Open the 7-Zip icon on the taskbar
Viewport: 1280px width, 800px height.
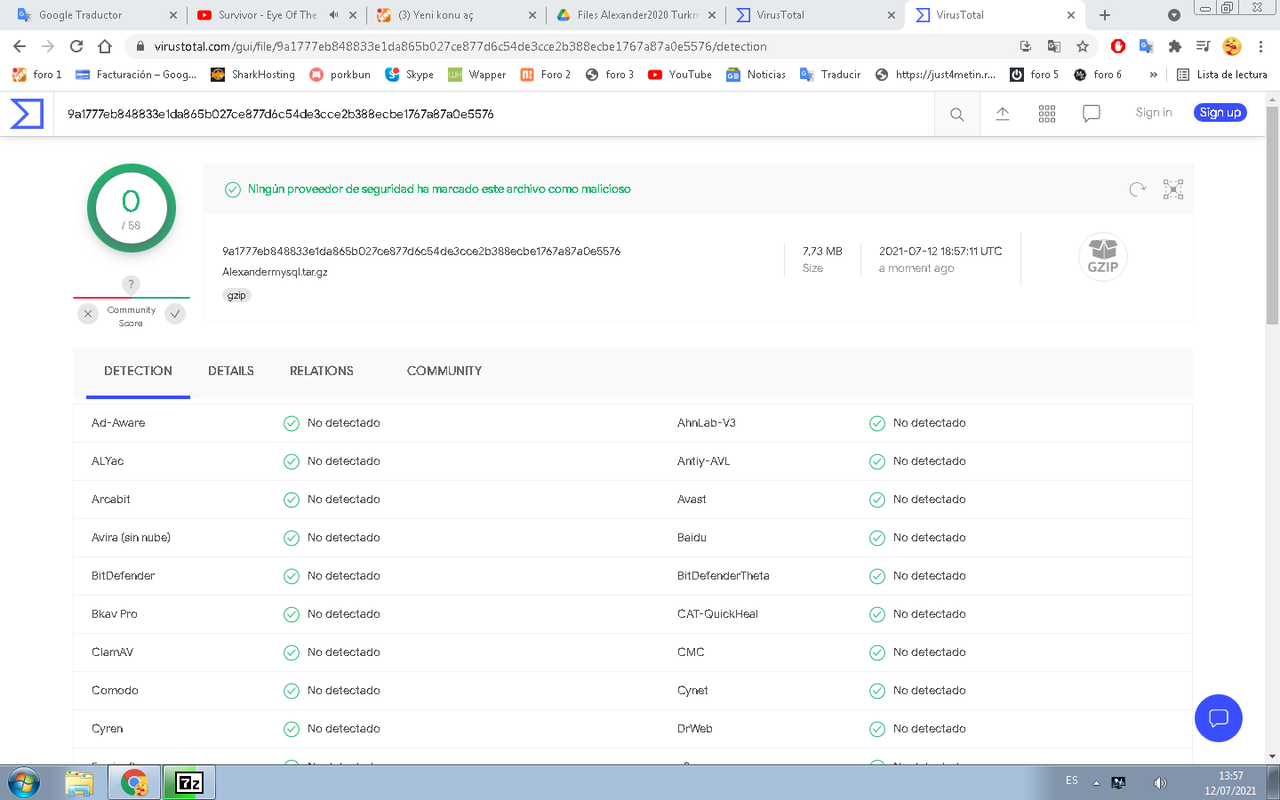(188, 782)
